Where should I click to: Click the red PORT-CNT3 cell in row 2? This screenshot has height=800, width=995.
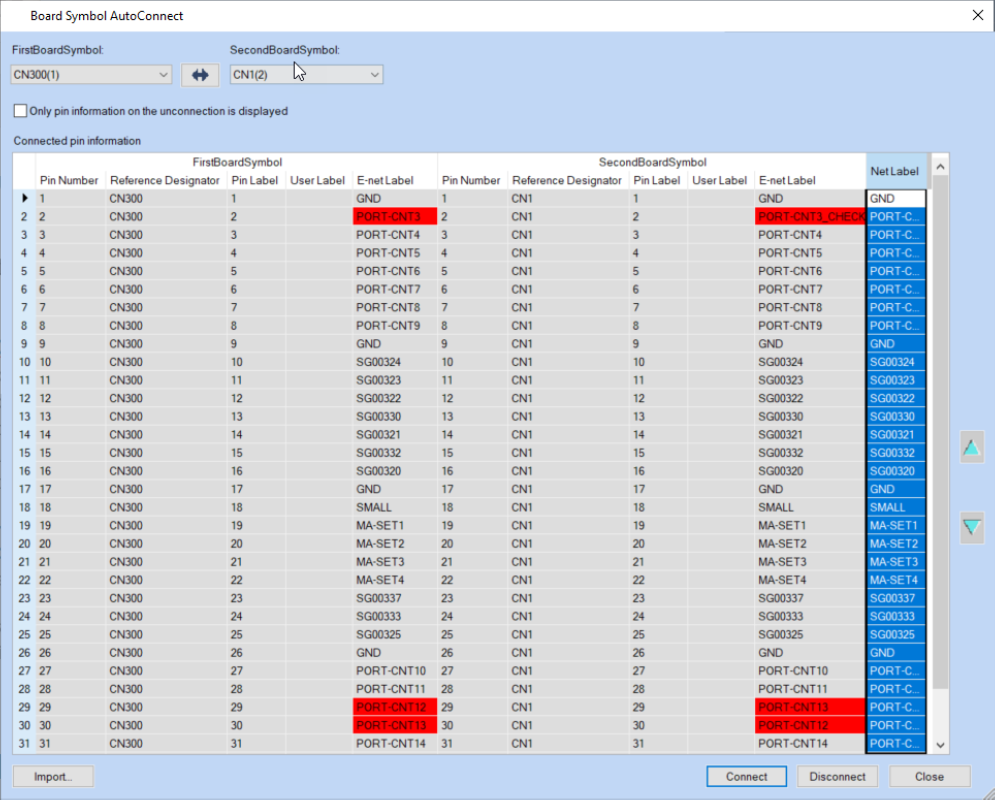(394, 217)
